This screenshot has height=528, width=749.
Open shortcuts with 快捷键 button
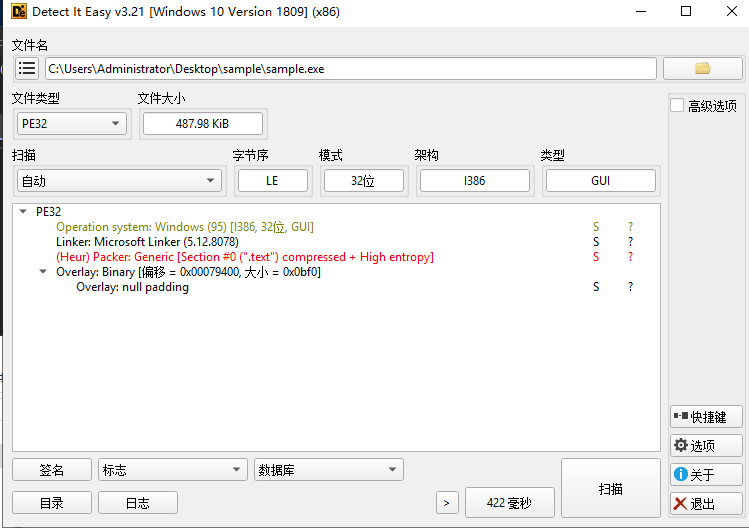(x=706, y=417)
